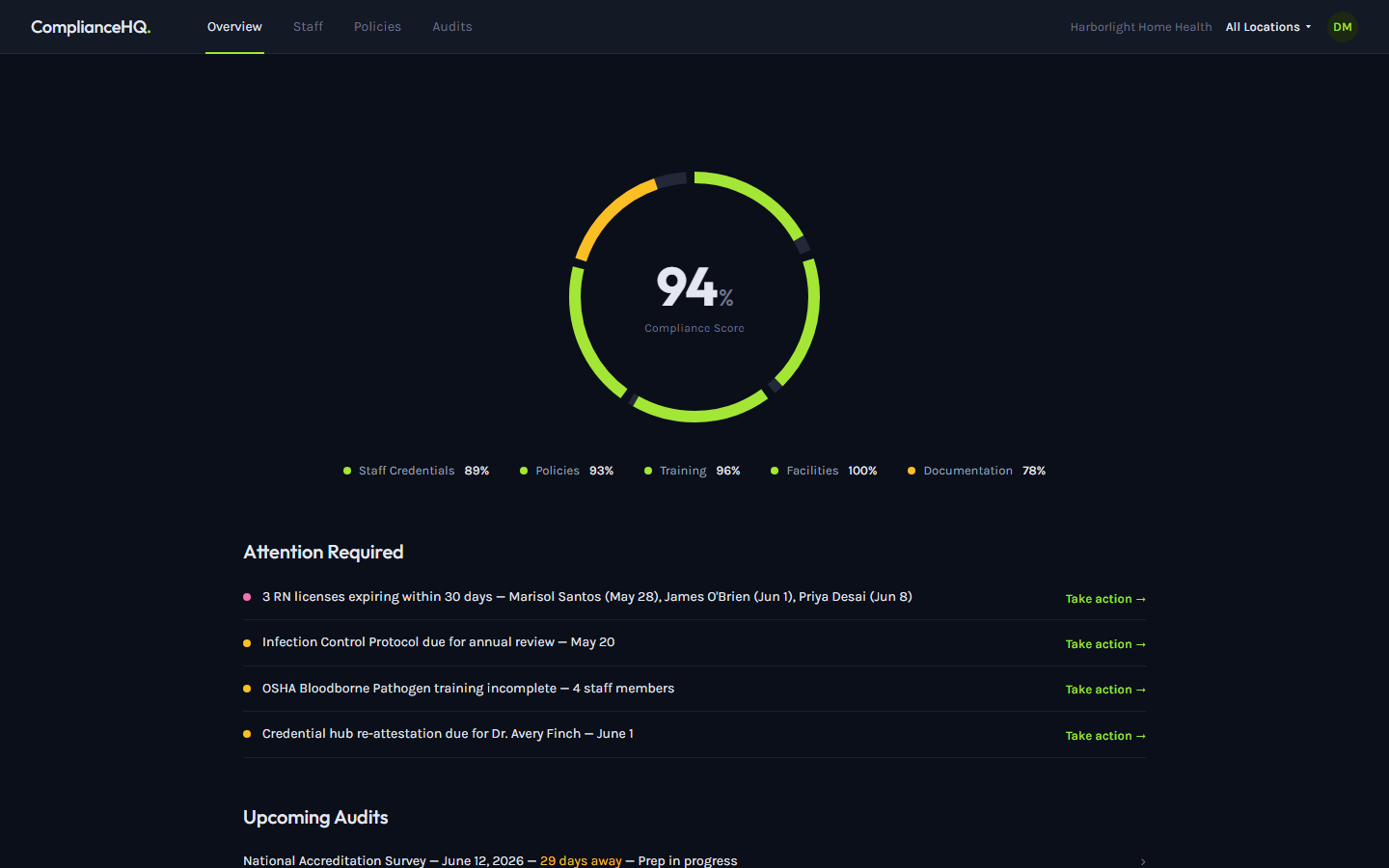Open the DM user avatar

click(x=1343, y=27)
